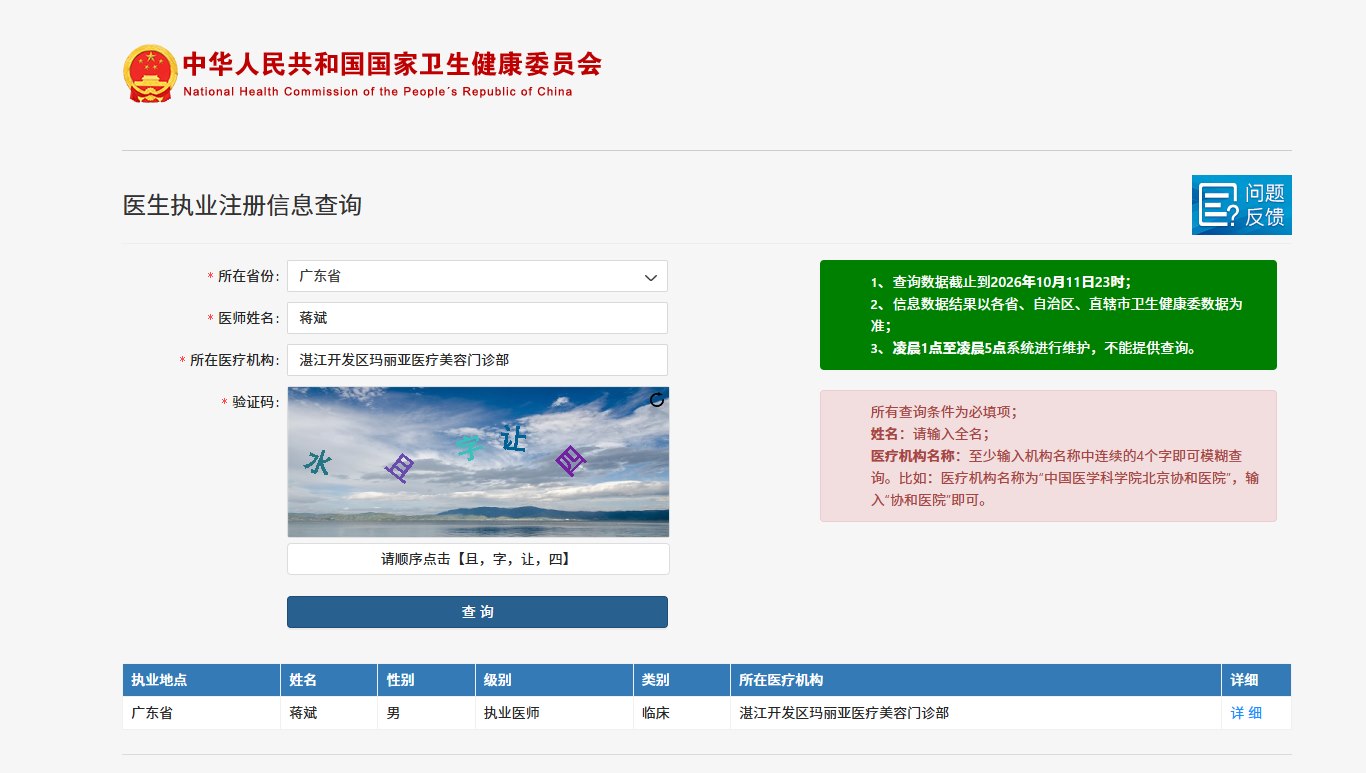Click the 性别 column header
This screenshot has height=773, width=1366.
[x=426, y=680]
